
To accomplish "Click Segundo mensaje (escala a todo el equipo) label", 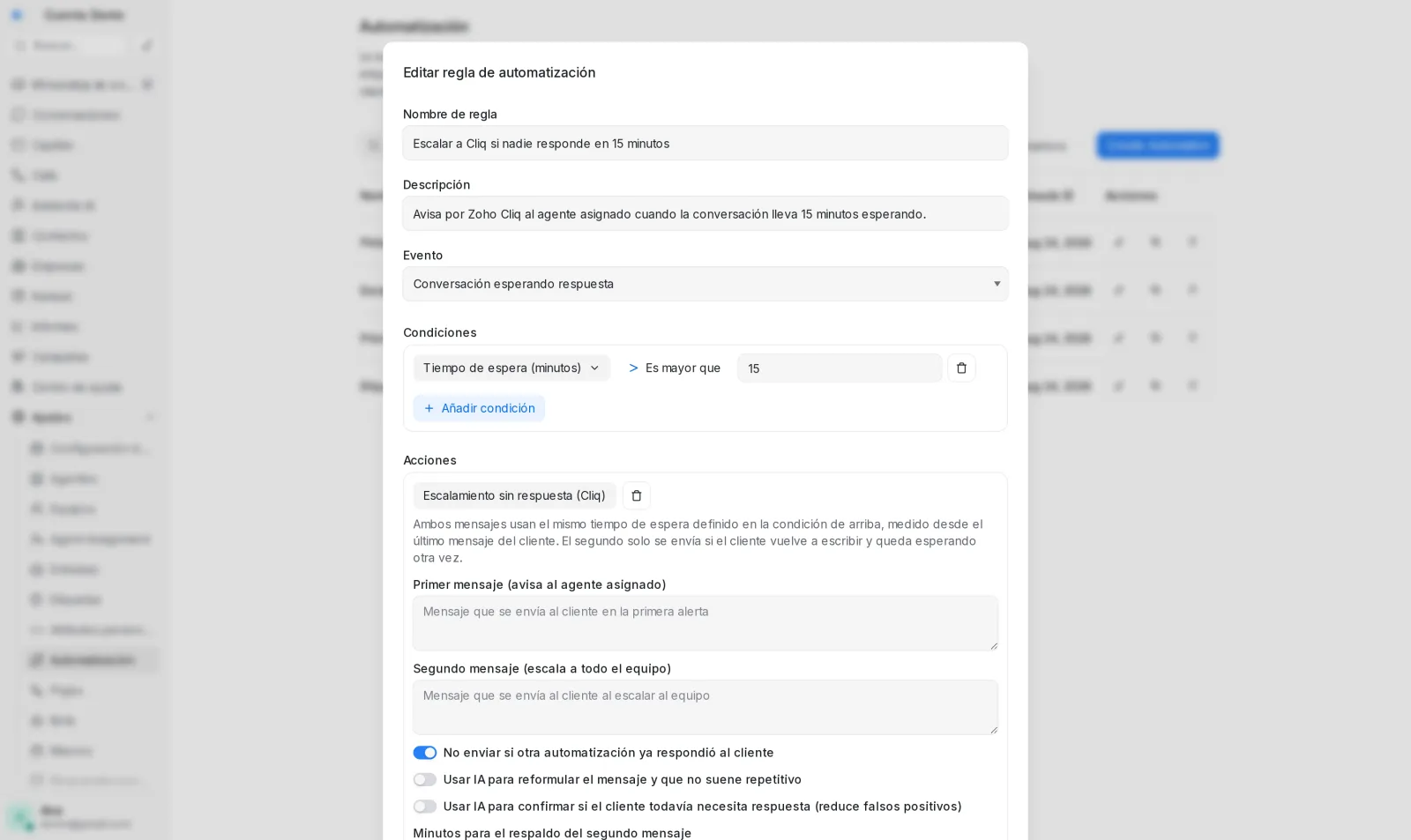I will 541,668.
